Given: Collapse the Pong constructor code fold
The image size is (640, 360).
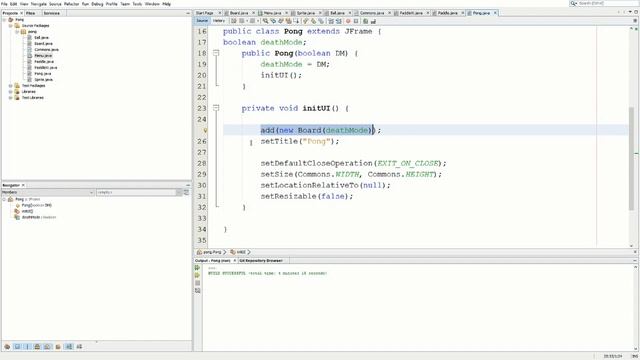Looking at the screenshot, I should (216, 53).
